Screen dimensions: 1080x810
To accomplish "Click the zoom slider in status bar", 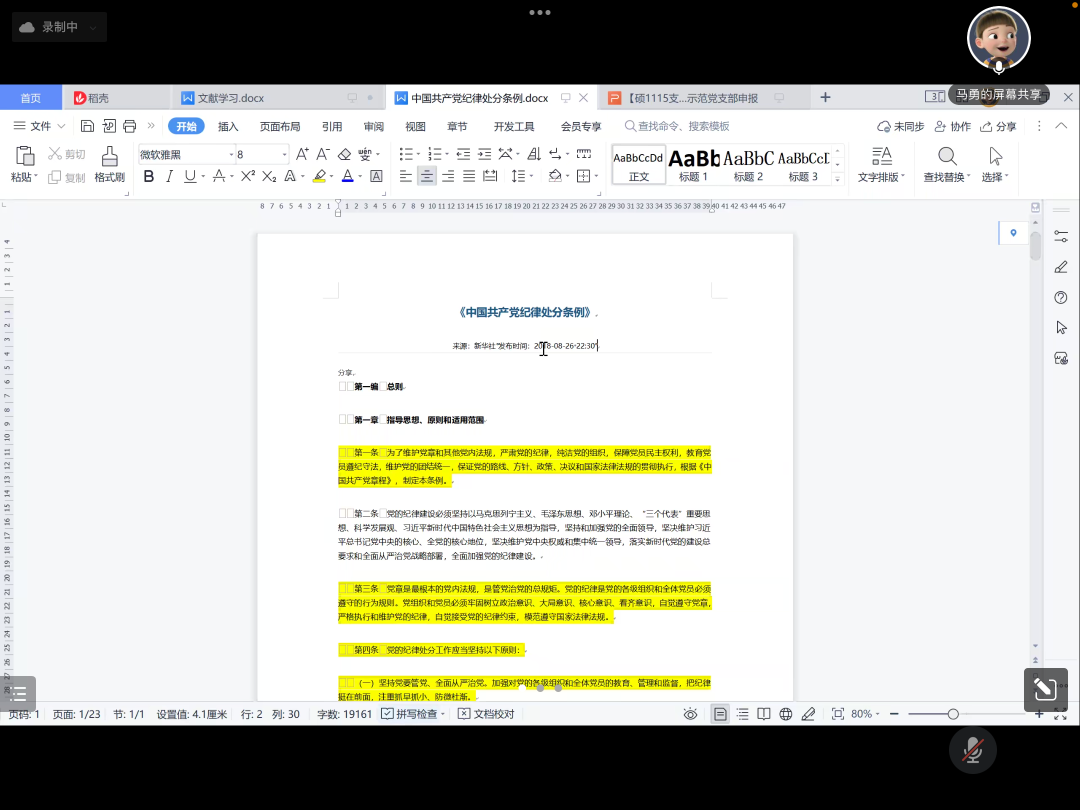I will (953, 714).
